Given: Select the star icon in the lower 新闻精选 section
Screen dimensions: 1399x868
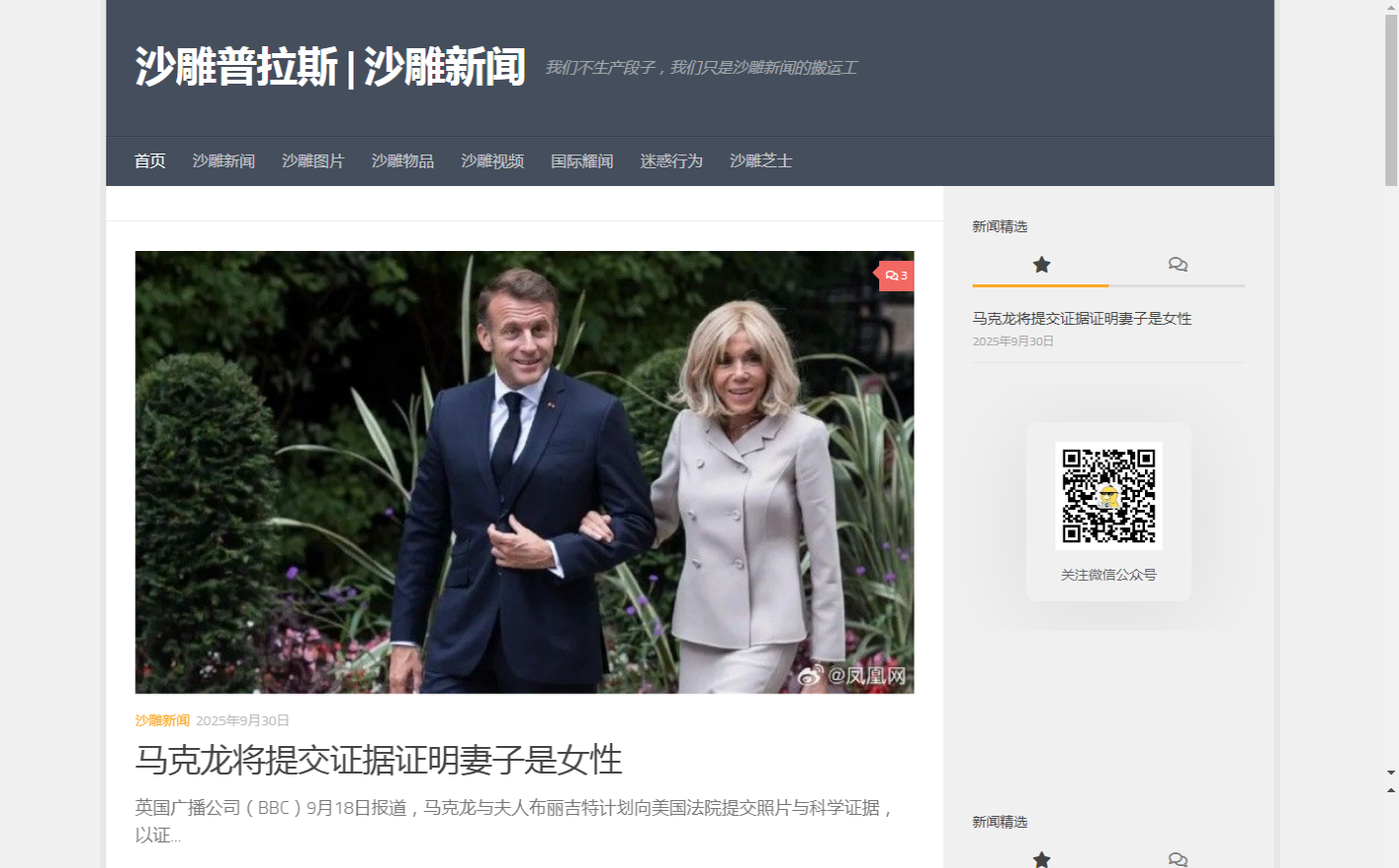Looking at the screenshot, I should pyautogui.click(x=1040, y=860).
